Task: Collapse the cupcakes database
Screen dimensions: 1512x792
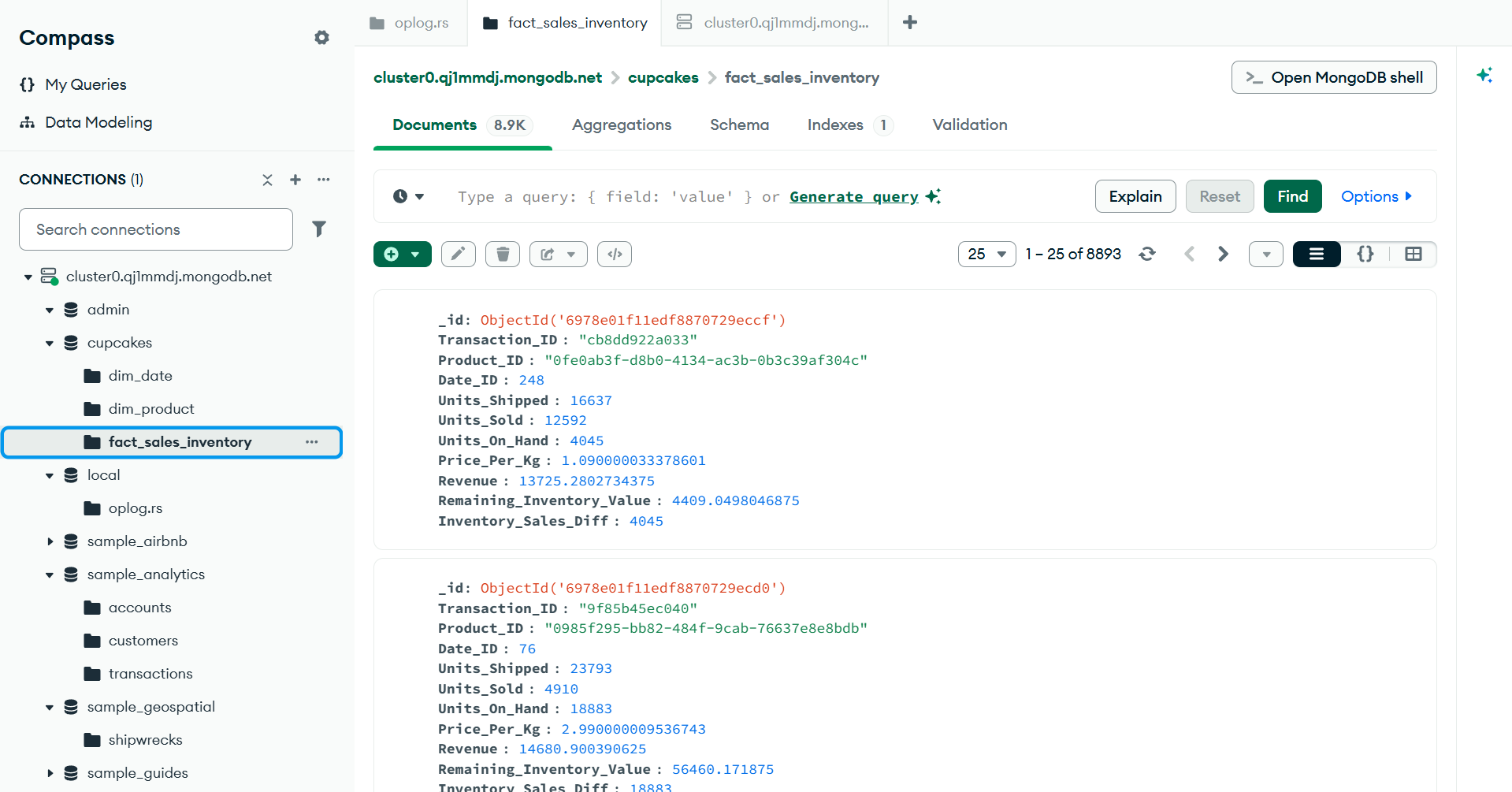Action: tap(50, 343)
